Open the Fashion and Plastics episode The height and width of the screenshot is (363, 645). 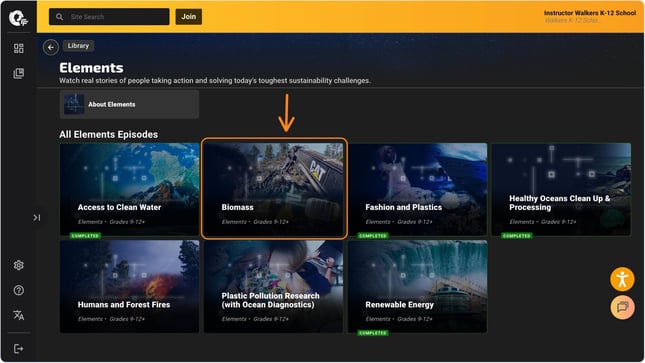(x=418, y=189)
